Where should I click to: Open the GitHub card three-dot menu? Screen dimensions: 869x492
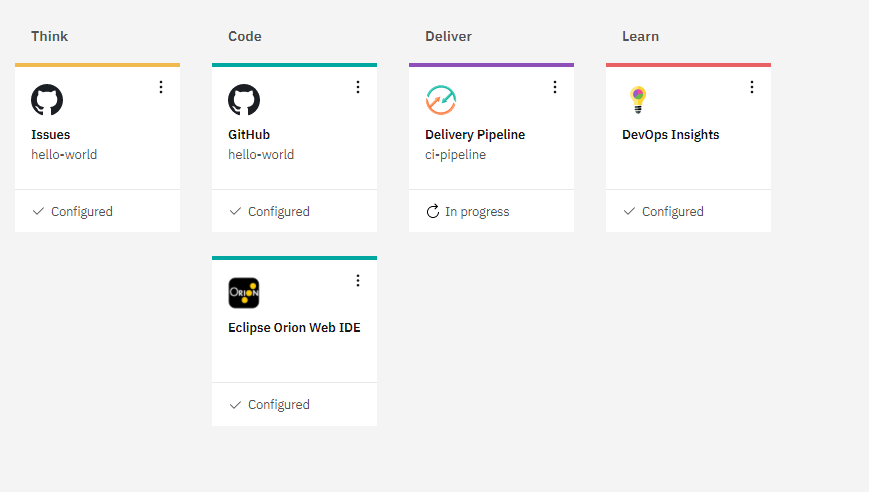tap(358, 87)
